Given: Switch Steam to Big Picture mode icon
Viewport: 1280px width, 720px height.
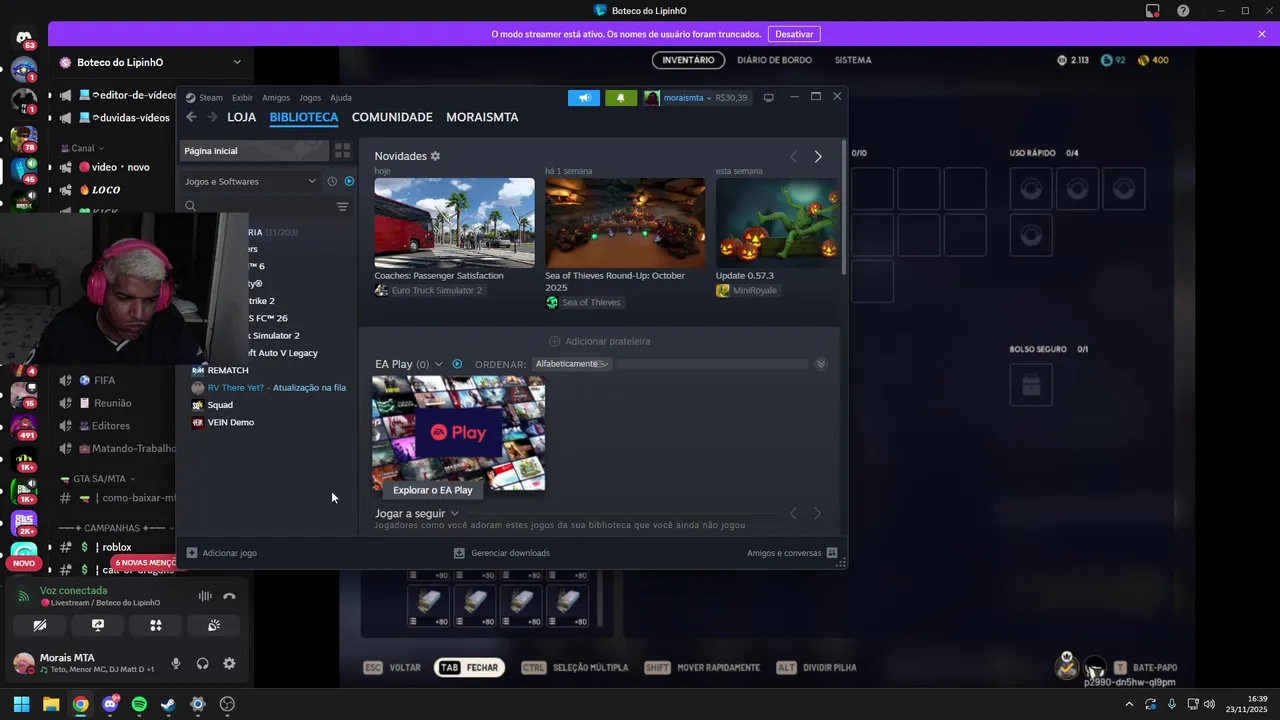Looking at the screenshot, I should click(x=769, y=98).
